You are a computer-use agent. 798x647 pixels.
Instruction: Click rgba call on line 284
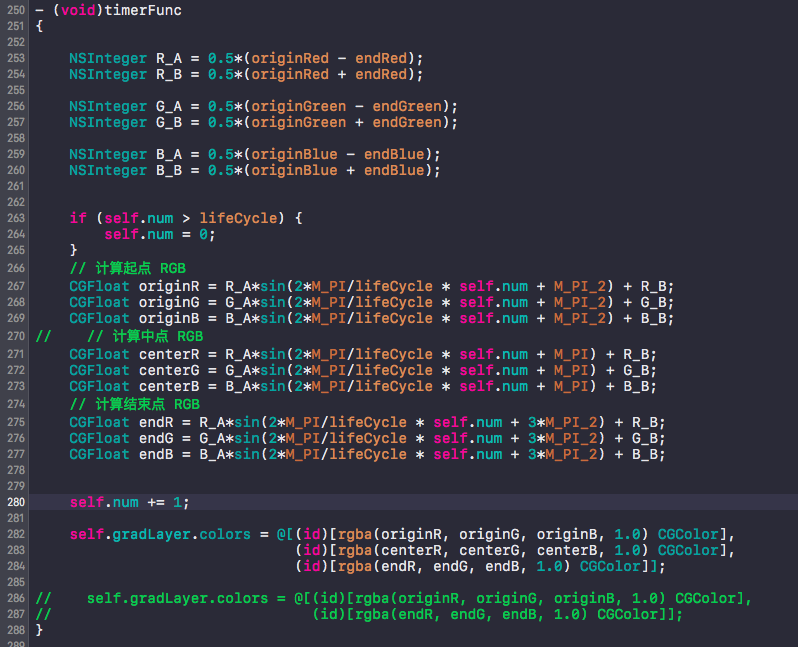[454, 567]
